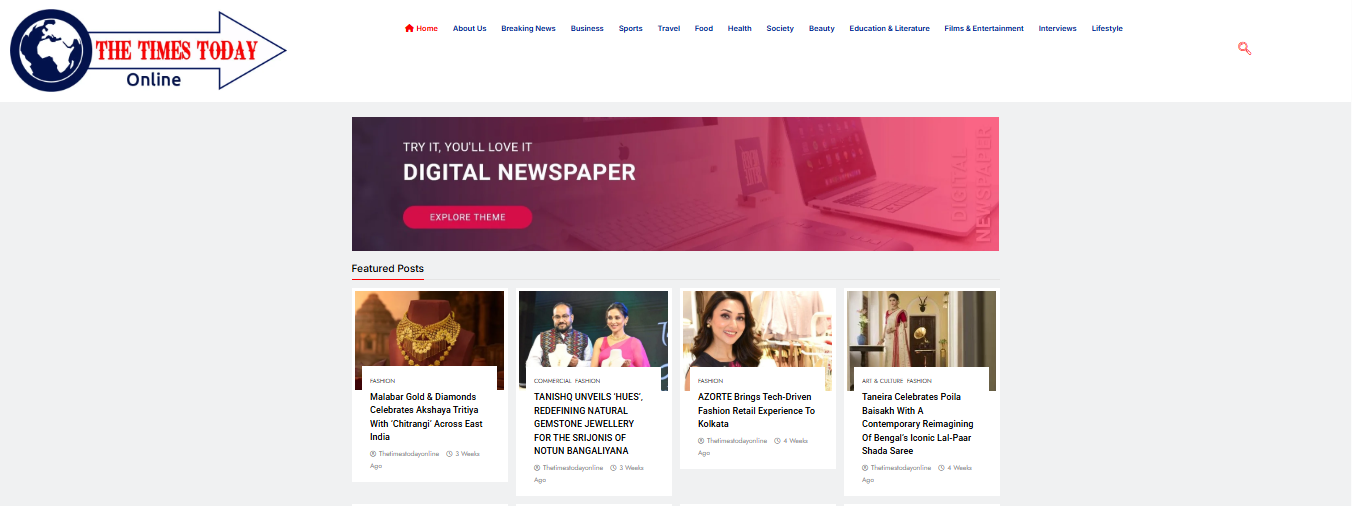Image resolution: width=1352 pixels, height=506 pixels.
Task: Open the Interviews category
Action: point(1057,28)
